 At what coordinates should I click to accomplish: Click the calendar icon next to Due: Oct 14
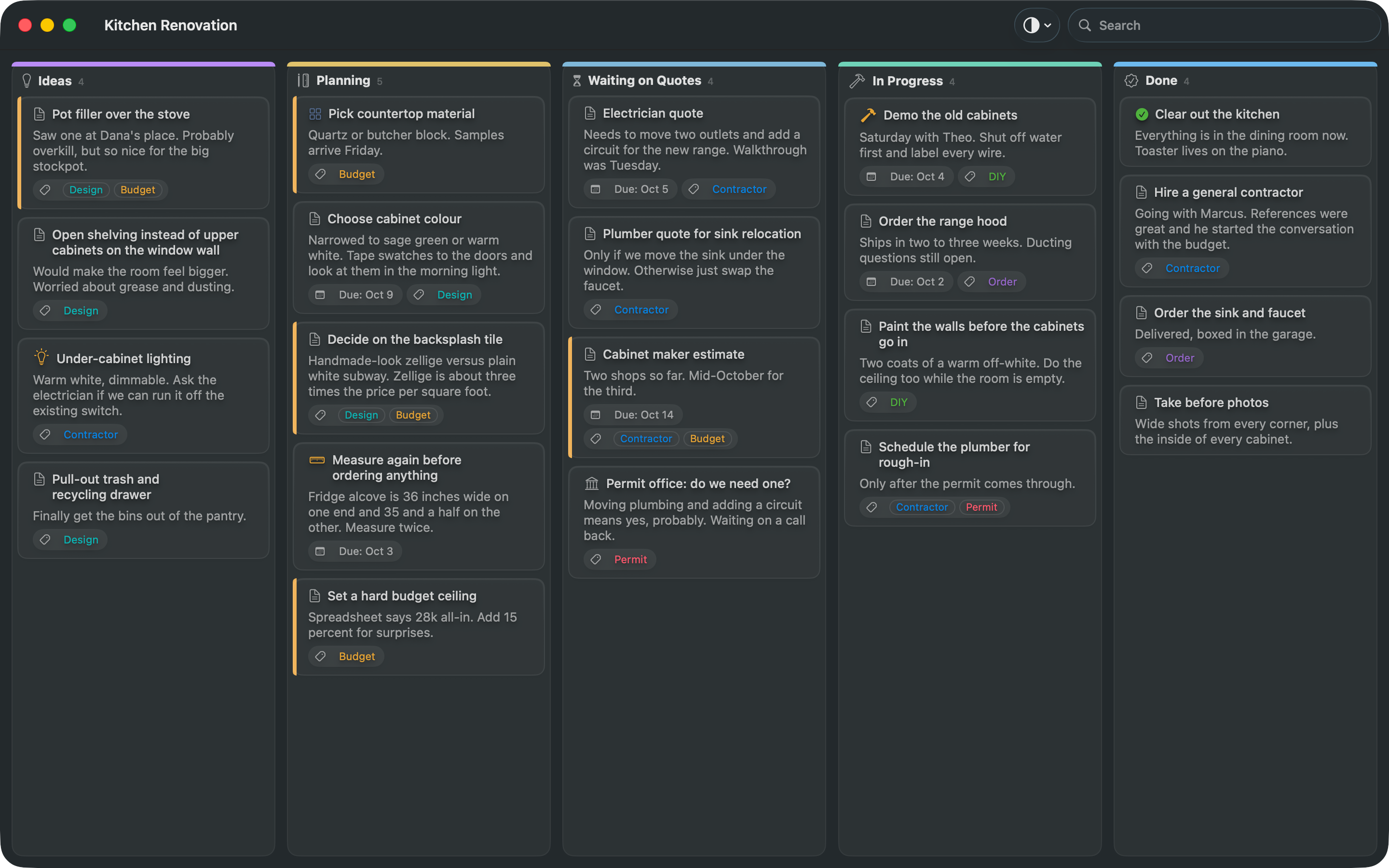(596, 415)
